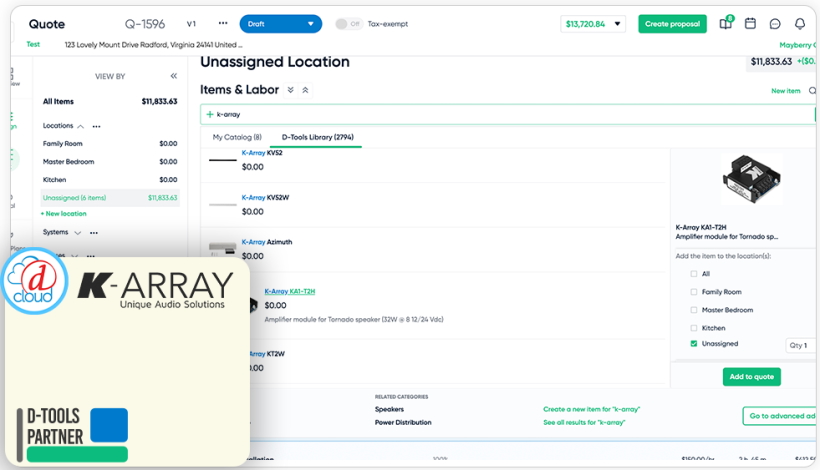This screenshot has width=820, height=470.
Task: Open the K-Array KA1-T2H product link
Action: pyautogui.click(x=290, y=291)
